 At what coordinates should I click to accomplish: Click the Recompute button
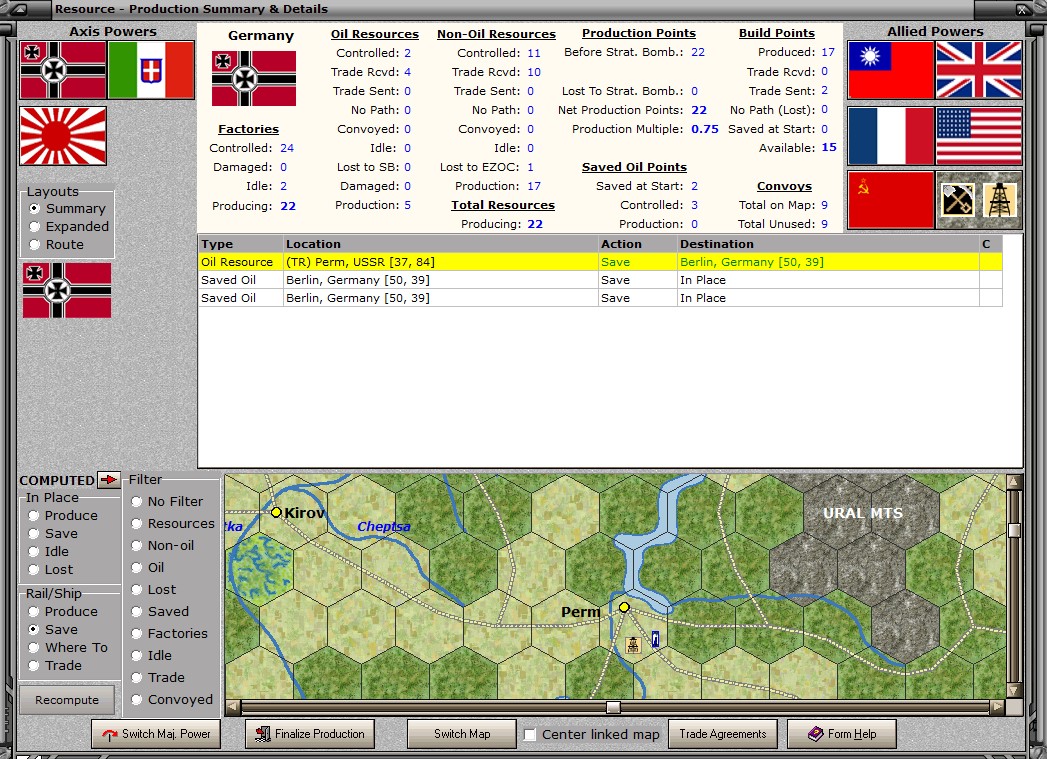point(67,700)
